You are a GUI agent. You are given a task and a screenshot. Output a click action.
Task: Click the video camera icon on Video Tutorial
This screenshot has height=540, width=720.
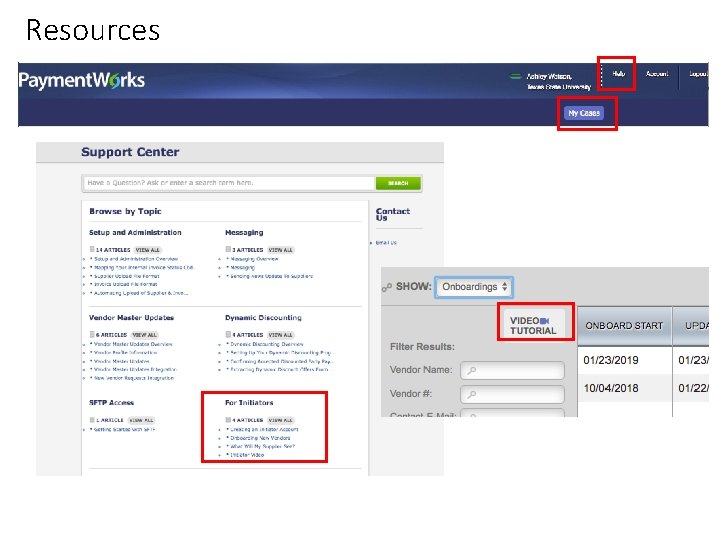545,321
